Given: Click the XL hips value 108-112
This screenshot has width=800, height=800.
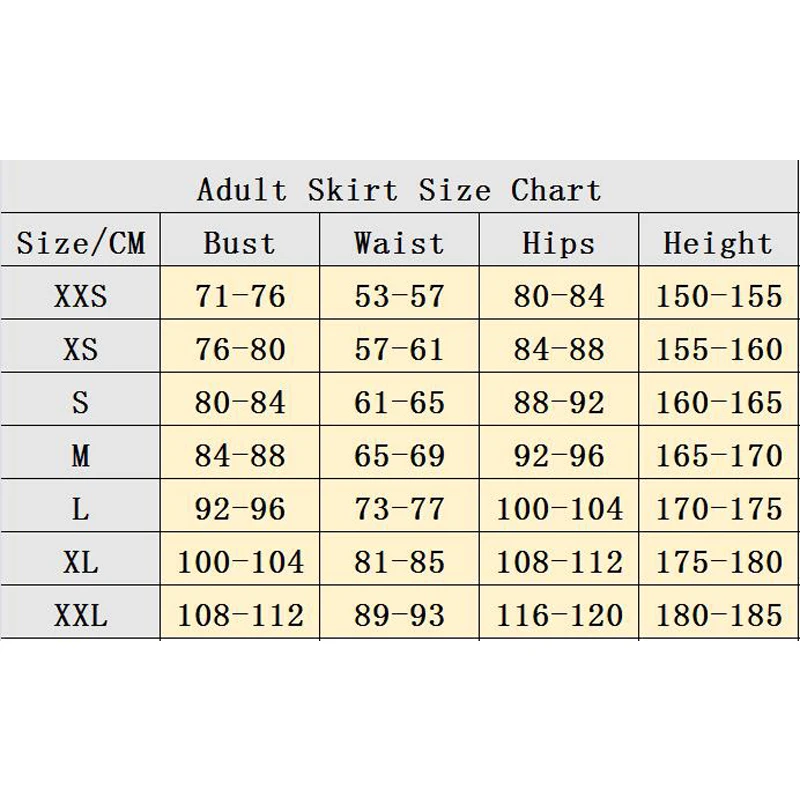Looking at the screenshot, I should click(x=559, y=562).
